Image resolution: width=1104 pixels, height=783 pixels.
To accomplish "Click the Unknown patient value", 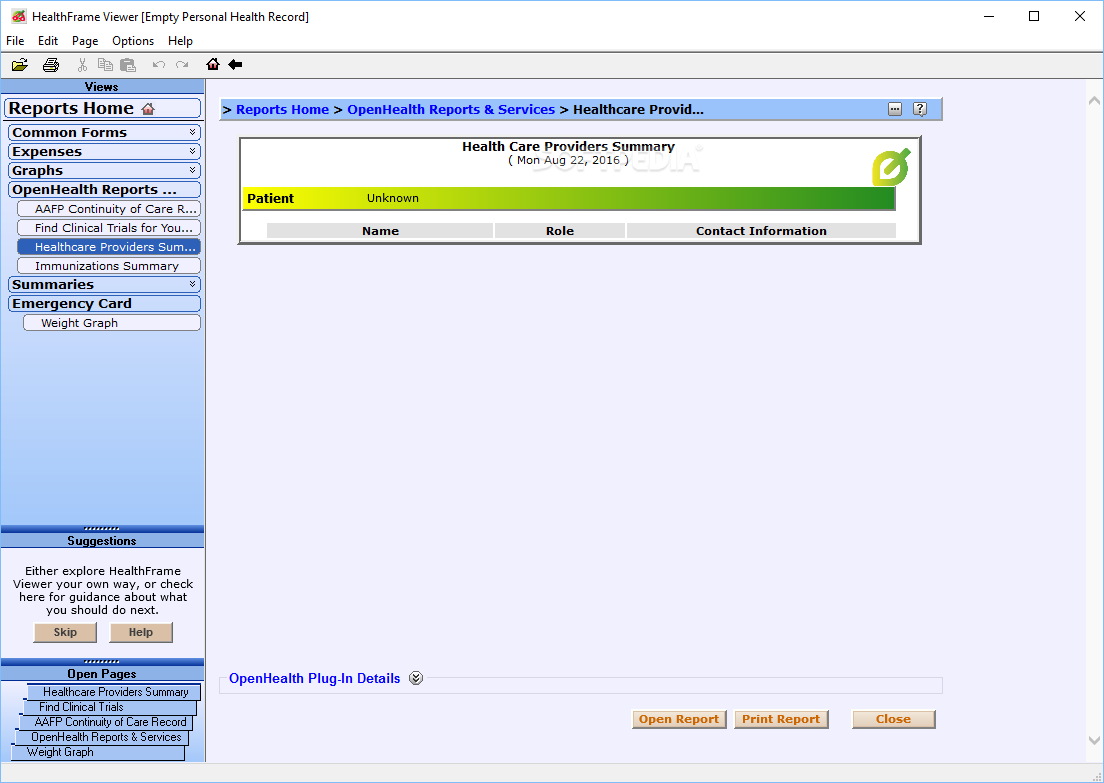I will pos(393,198).
